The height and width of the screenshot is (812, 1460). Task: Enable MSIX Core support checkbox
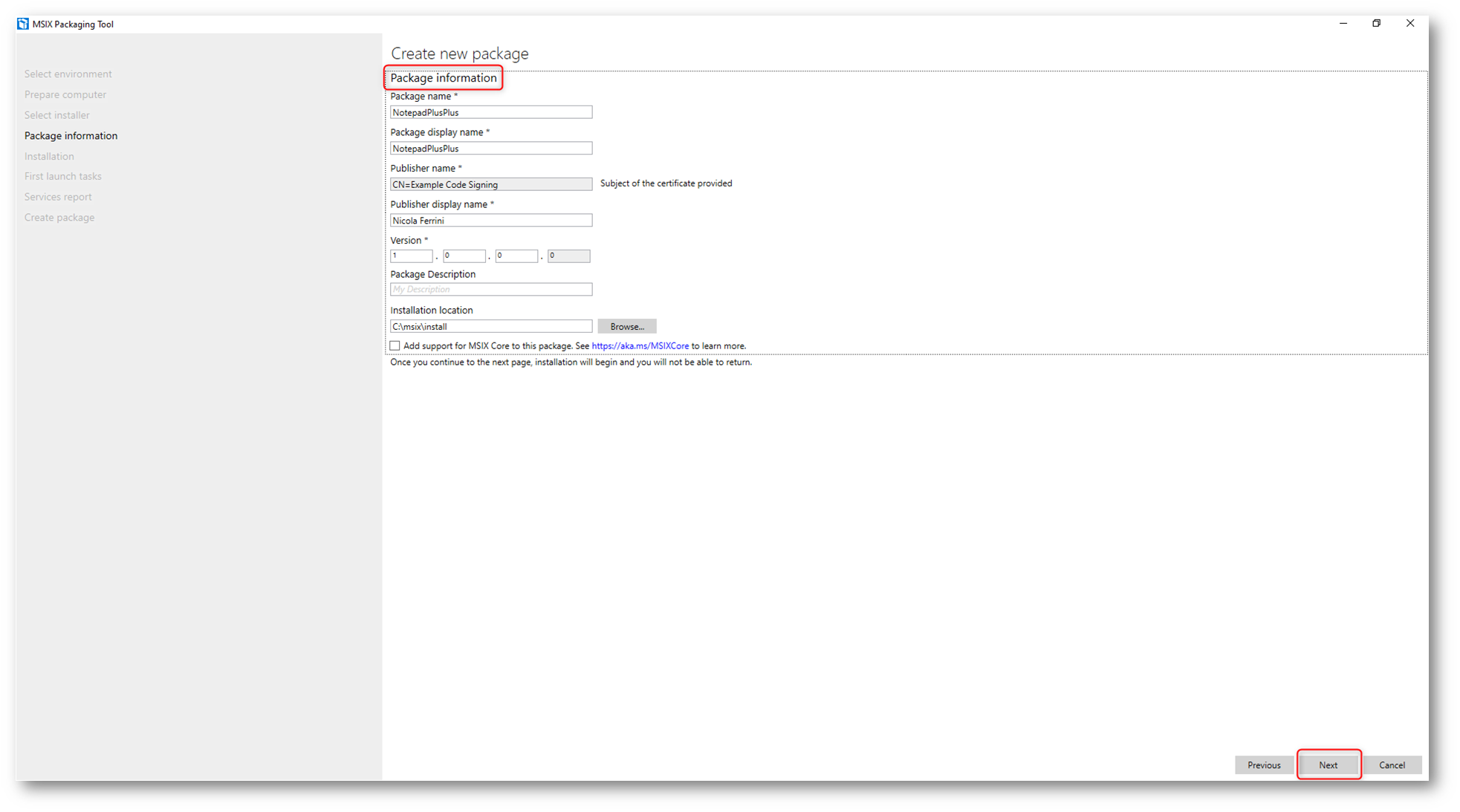tap(395, 345)
